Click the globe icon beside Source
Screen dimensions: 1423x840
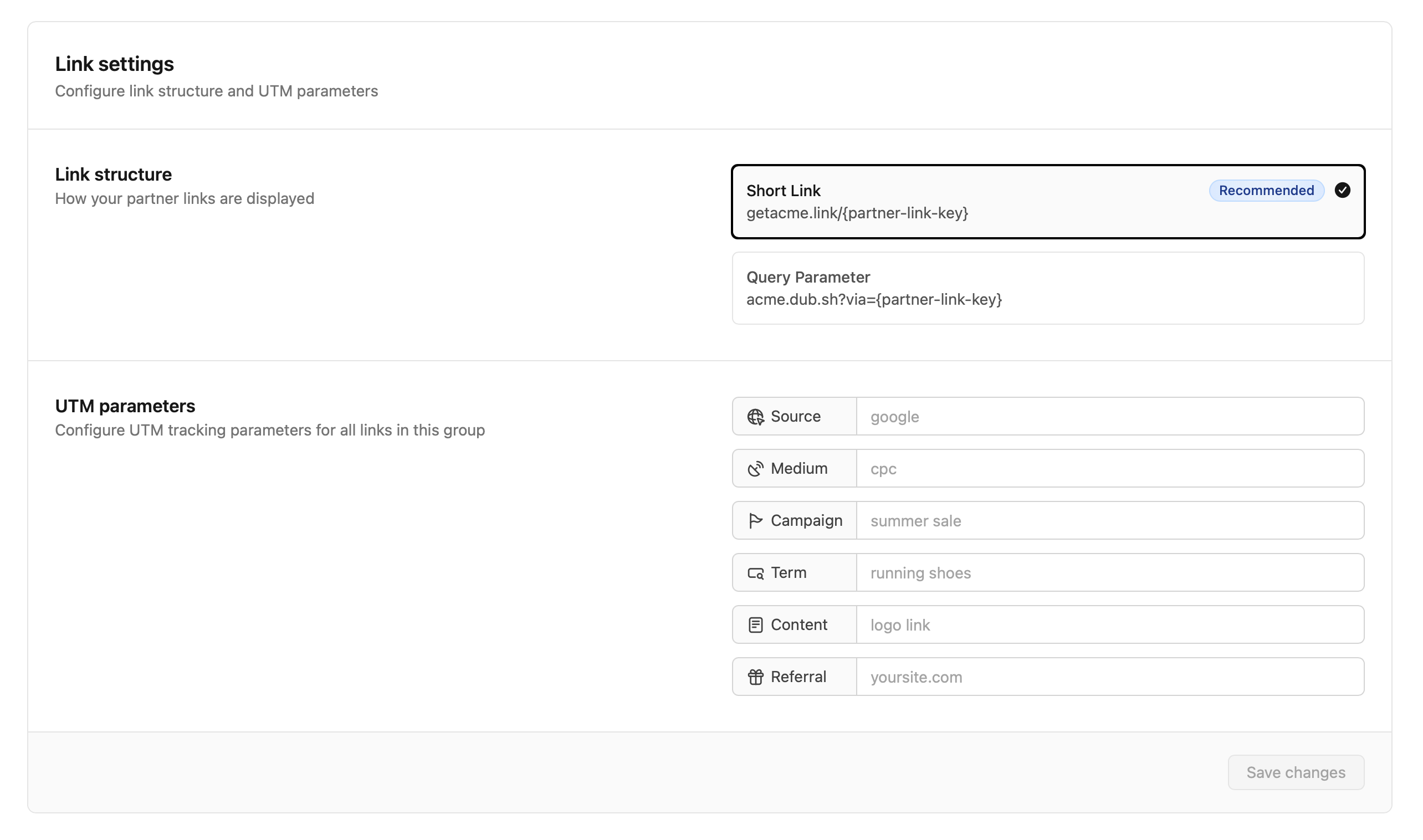coord(755,417)
